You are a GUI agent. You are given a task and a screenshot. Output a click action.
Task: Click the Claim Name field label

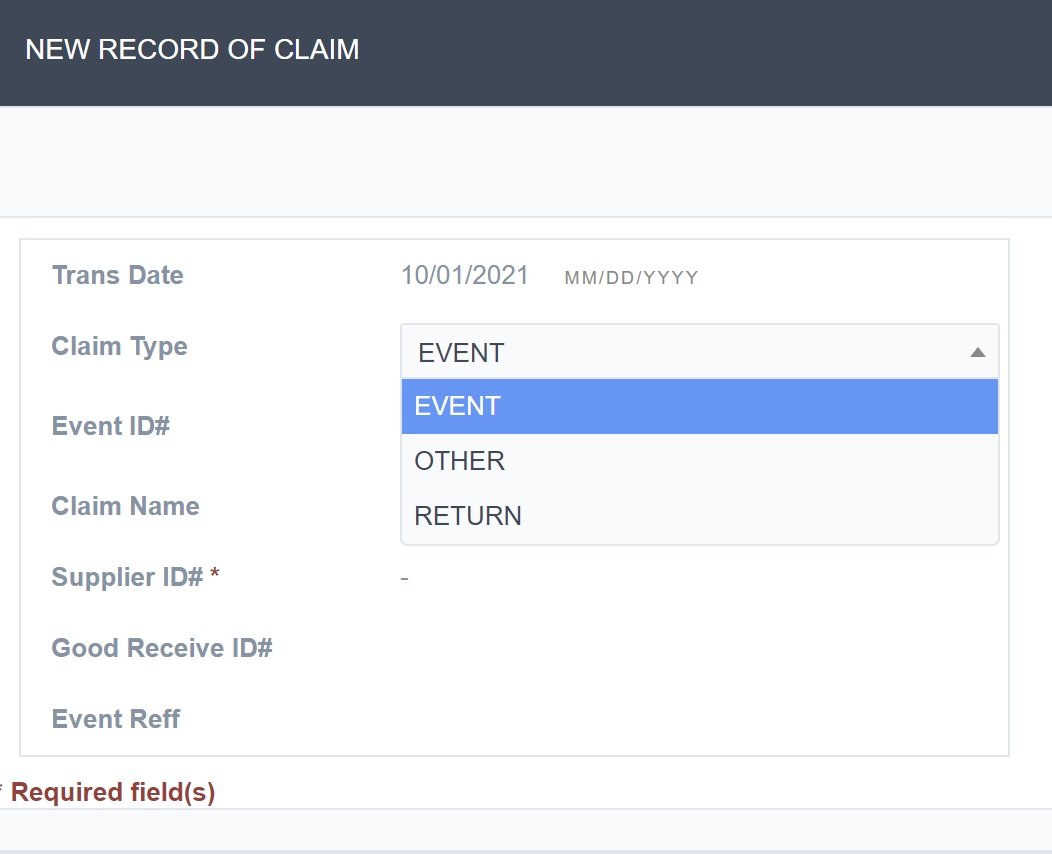[126, 506]
